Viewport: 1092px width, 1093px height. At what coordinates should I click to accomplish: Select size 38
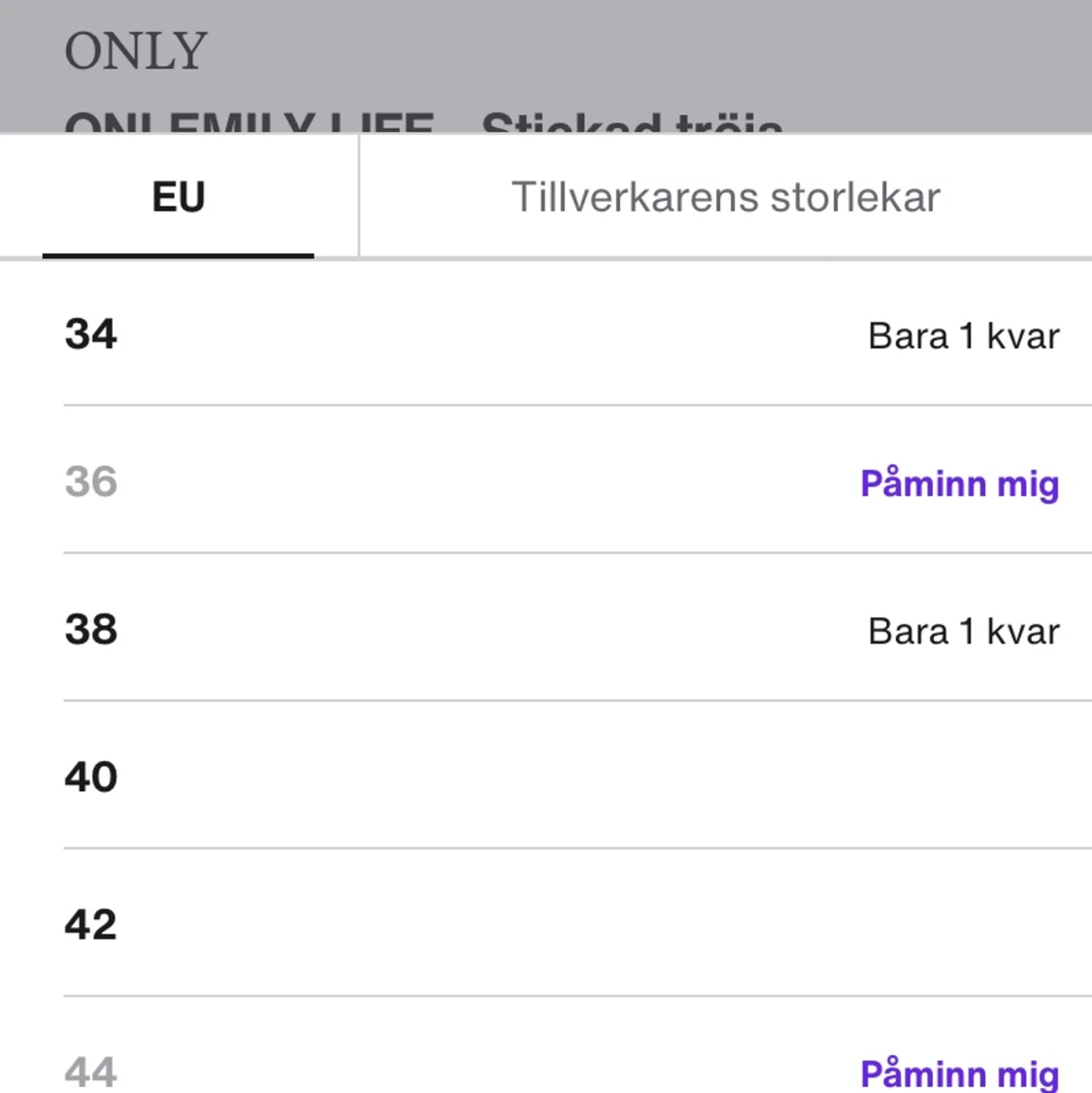tap(92, 631)
